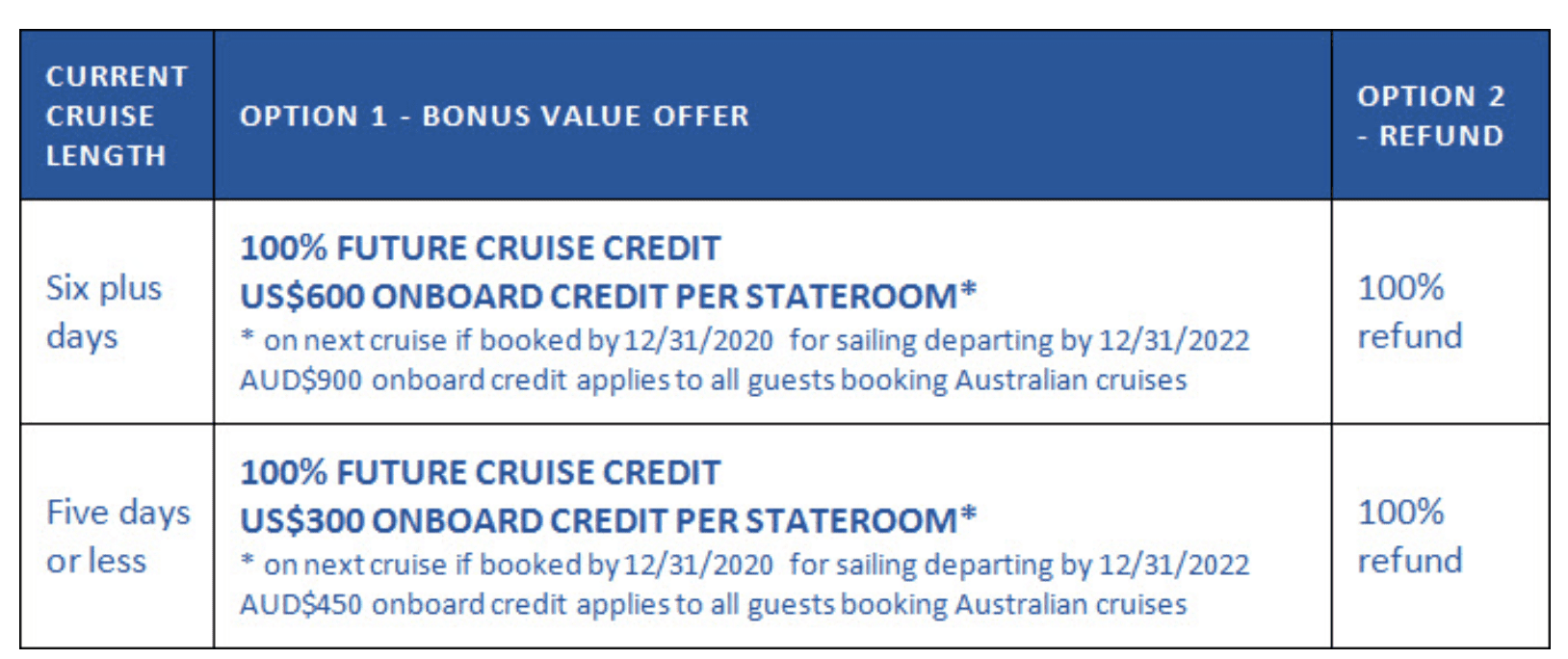Click the asterisk after US$300 'PER STATEROOM'
This screenshot has height=659, width=1568.
[x=968, y=514]
